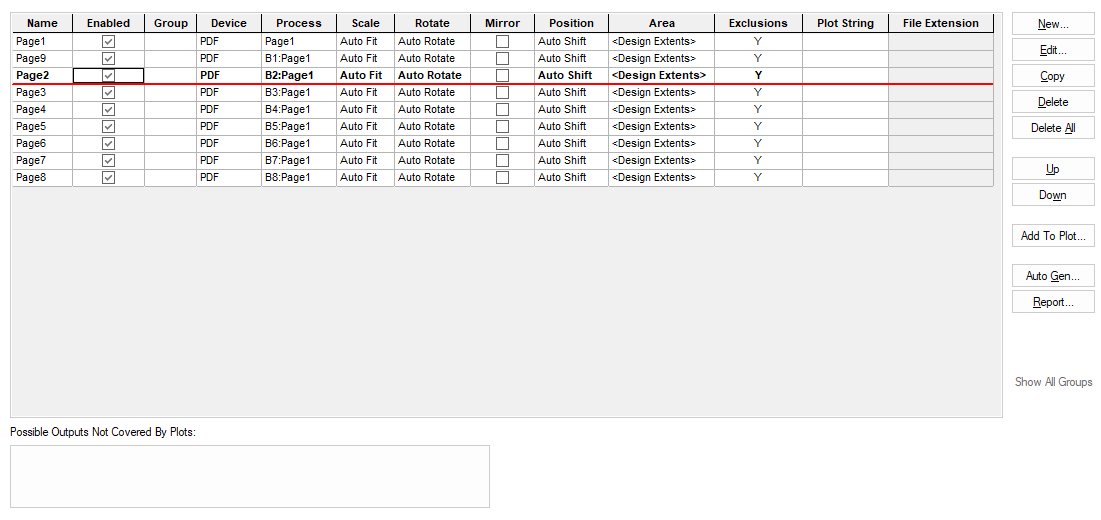Image resolution: width=1101 pixels, height=520 pixels.
Task: Move the plot Up in the list
Action: pos(1053,169)
